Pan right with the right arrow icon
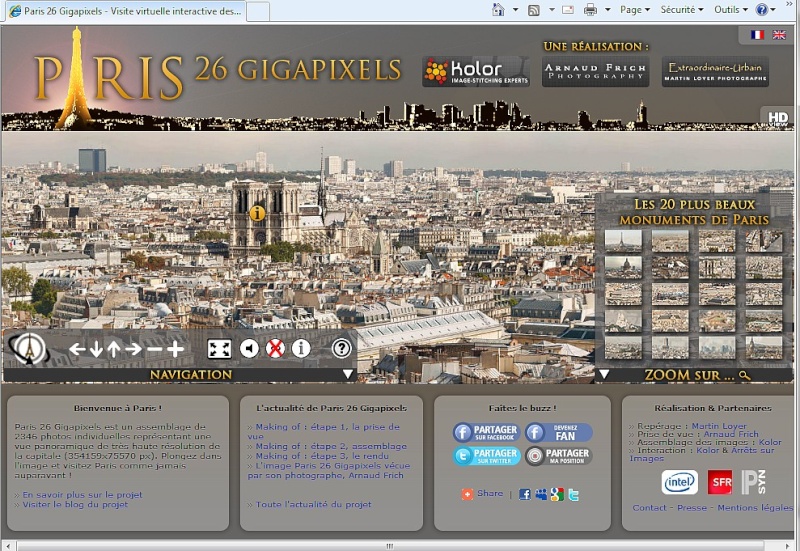This screenshot has height=551, width=800. (134, 349)
